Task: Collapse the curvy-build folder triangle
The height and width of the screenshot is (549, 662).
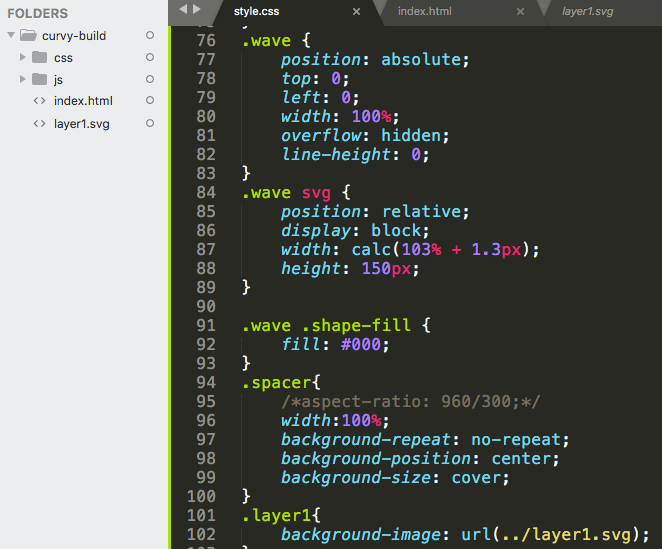Action: [x=11, y=35]
